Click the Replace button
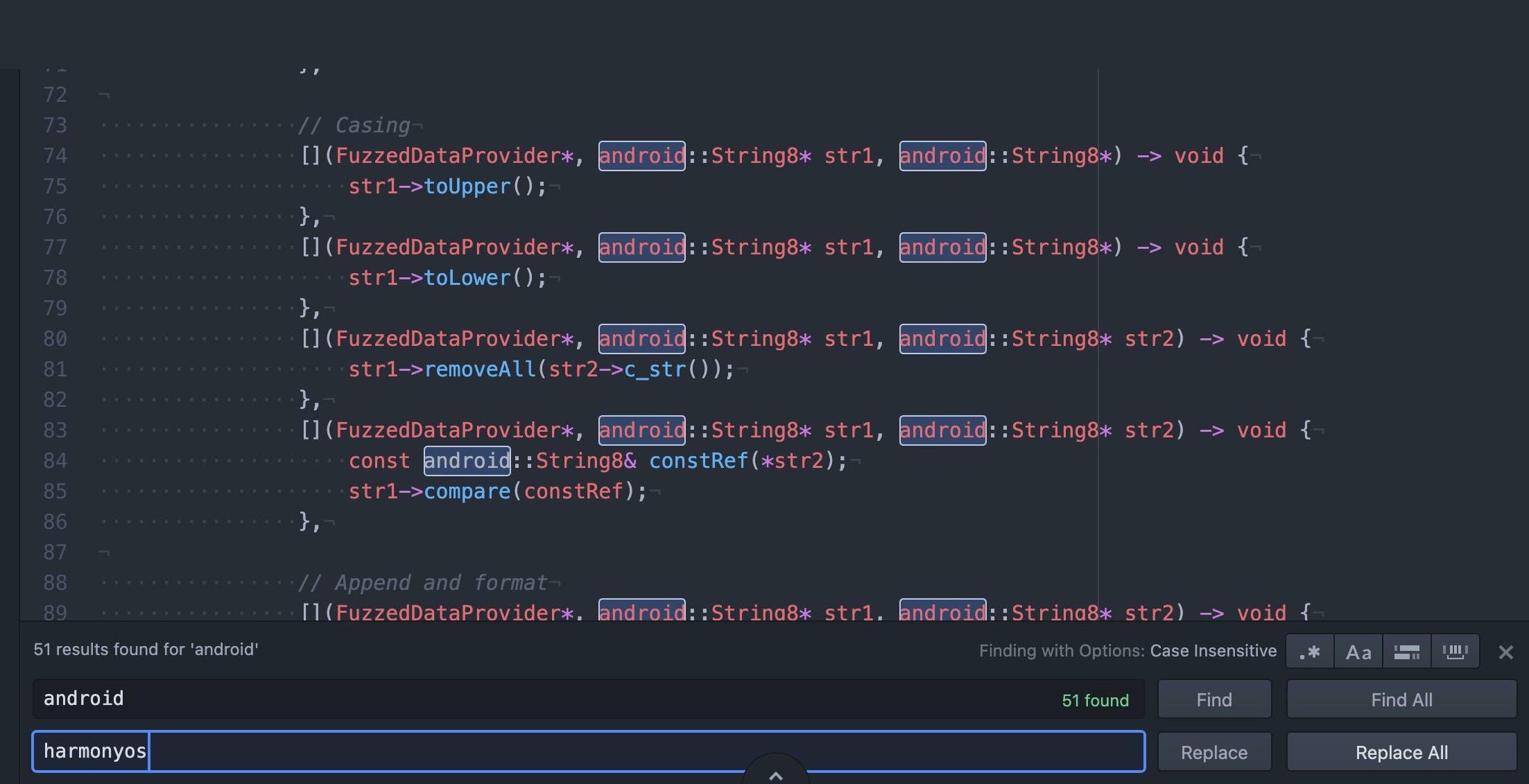Screen dimensions: 1529x784 click(x=1213, y=752)
